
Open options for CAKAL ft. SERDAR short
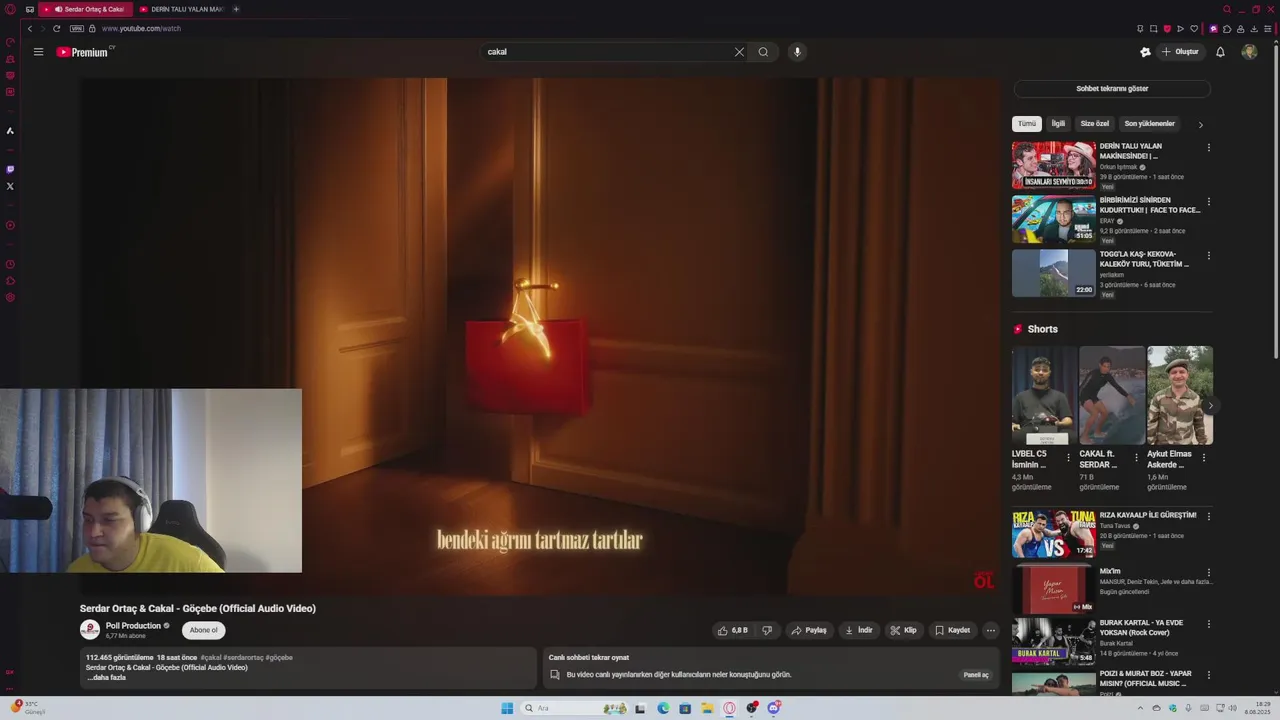point(1136,458)
